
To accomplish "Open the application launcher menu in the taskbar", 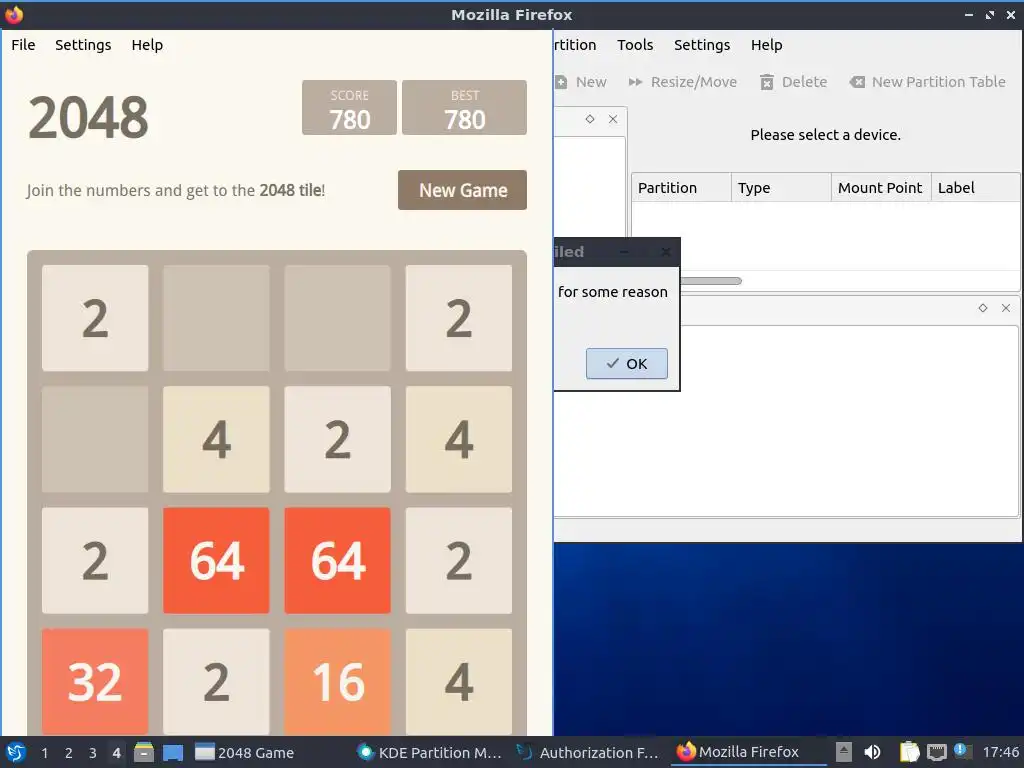I will point(15,752).
